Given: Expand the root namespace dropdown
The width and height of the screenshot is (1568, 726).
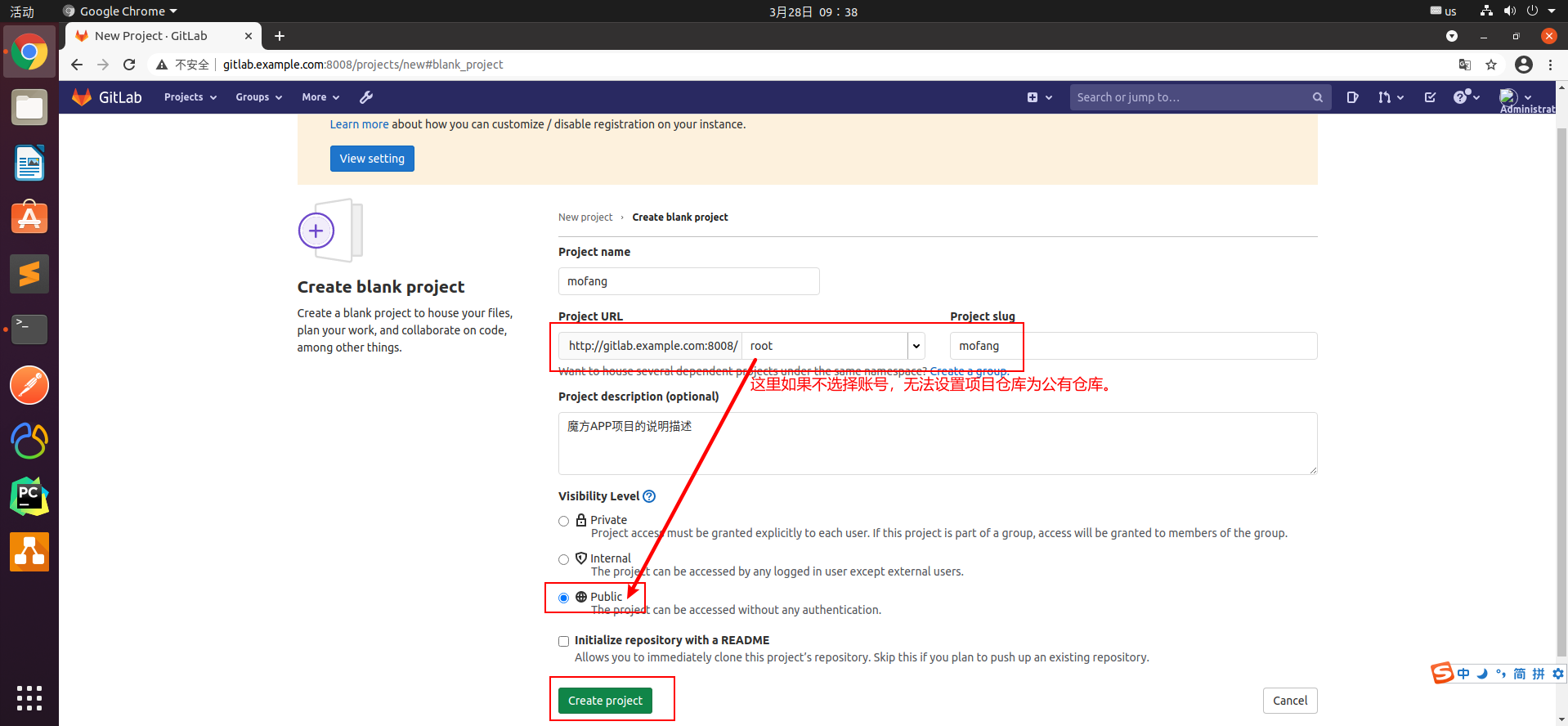Looking at the screenshot, I should 916,346.
